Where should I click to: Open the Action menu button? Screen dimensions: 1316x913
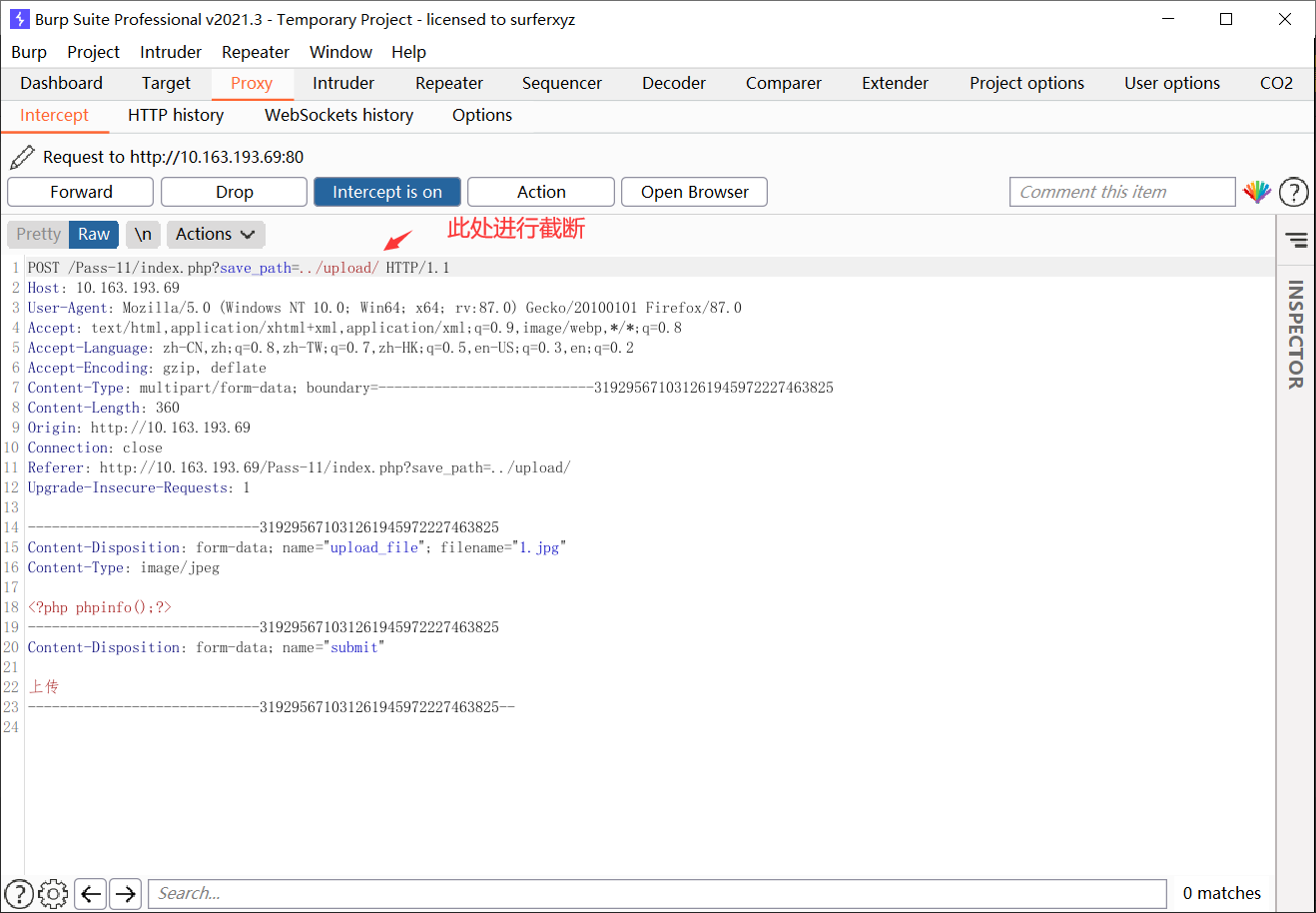click(541, 192)
